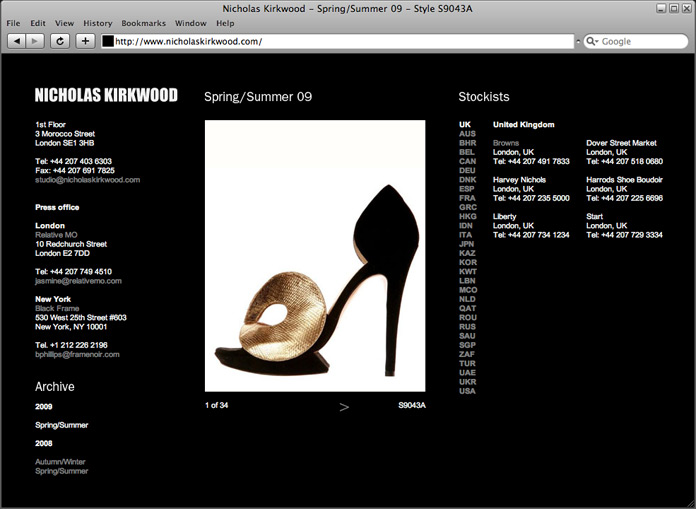This screenshot has width=696, height=509.
Task: Select UKR in the stockists country list
Action: click(x=467, y=382)
